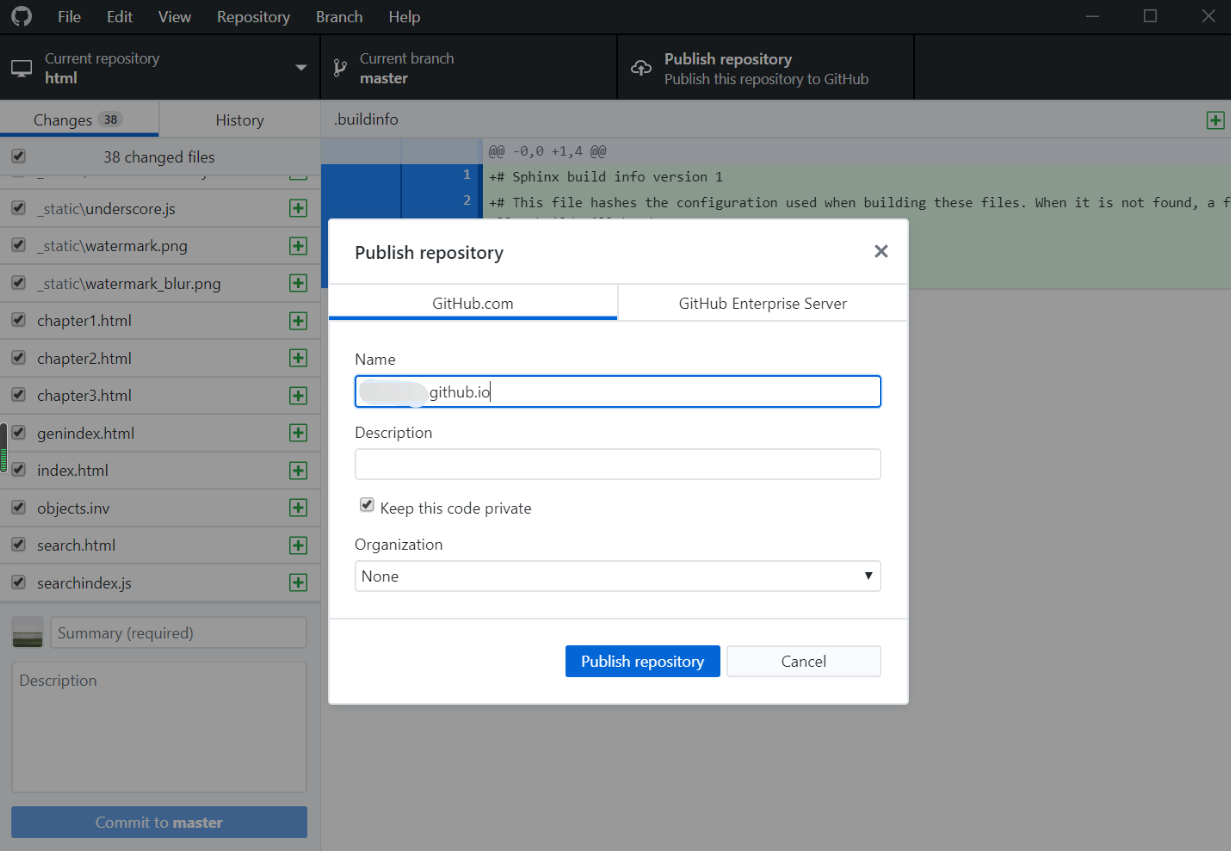Click the added-file icon on _static\watermark.png row

tap(298, 246)
